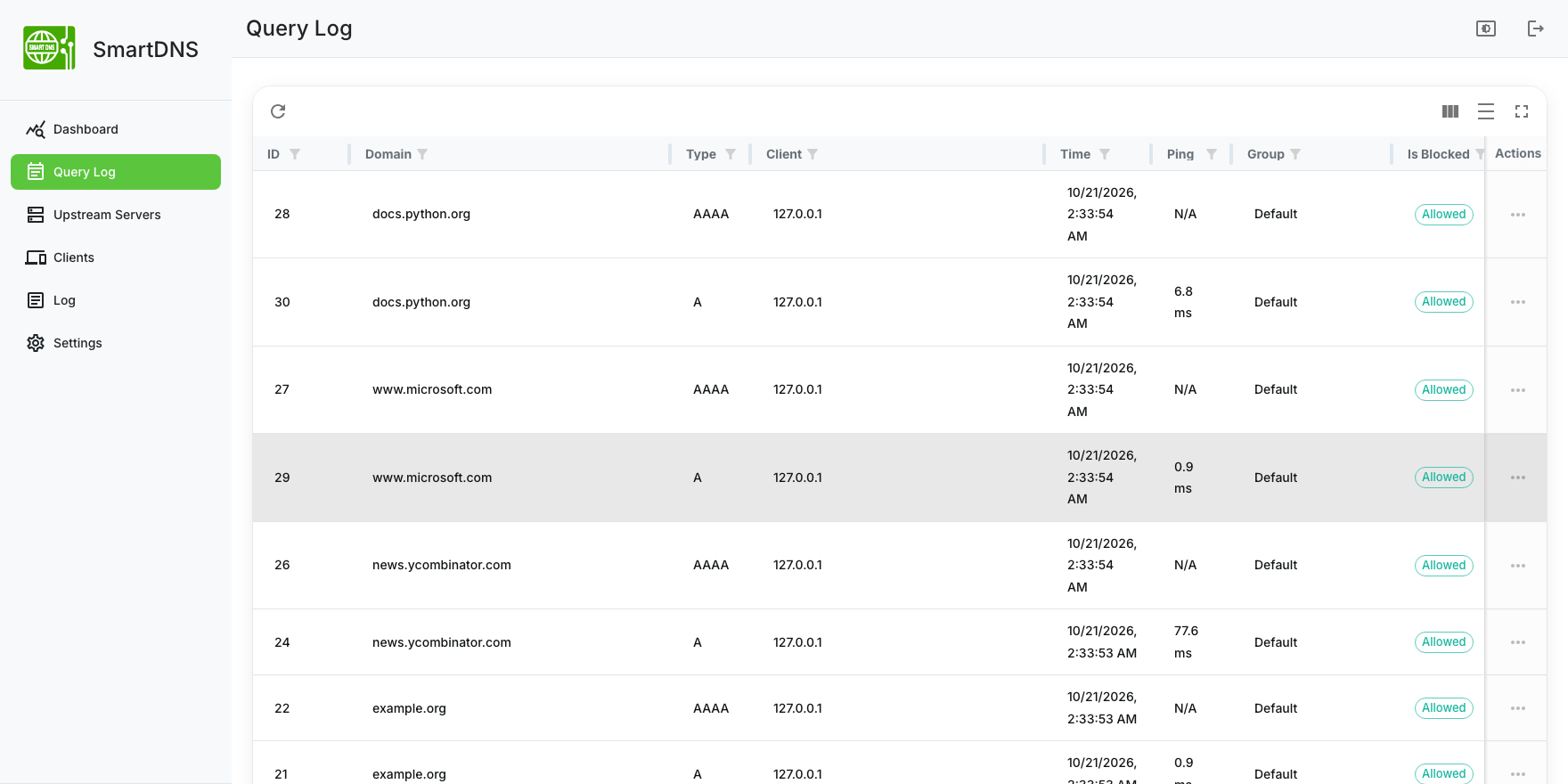Click Type column header label
1568x784 pixels.
(x=701, y=154)
